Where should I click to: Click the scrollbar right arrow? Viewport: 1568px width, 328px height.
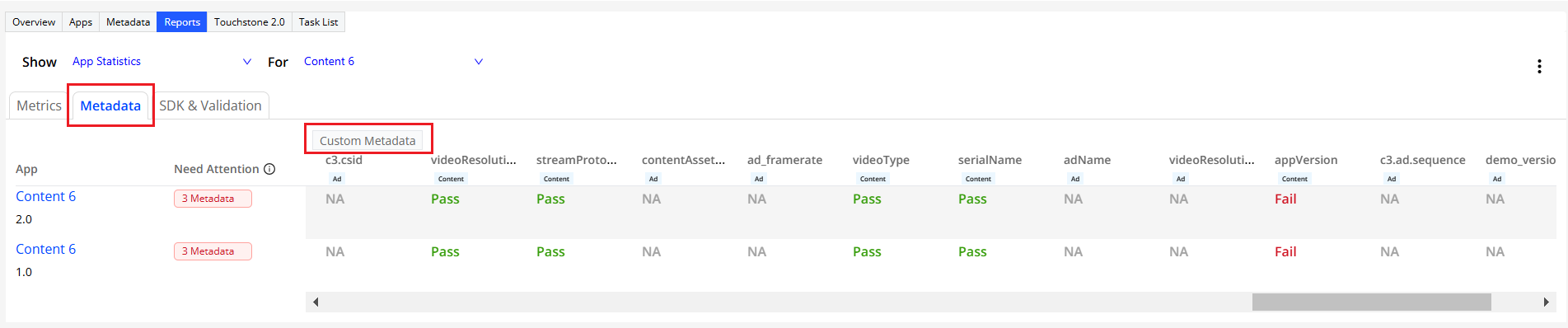point(1546,302)
